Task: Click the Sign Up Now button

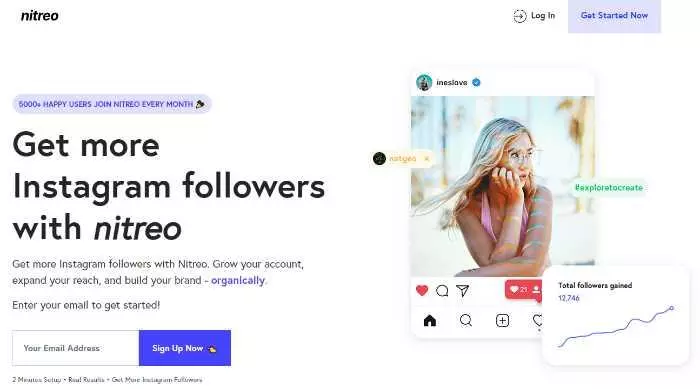Action: (x=185, y=348)
